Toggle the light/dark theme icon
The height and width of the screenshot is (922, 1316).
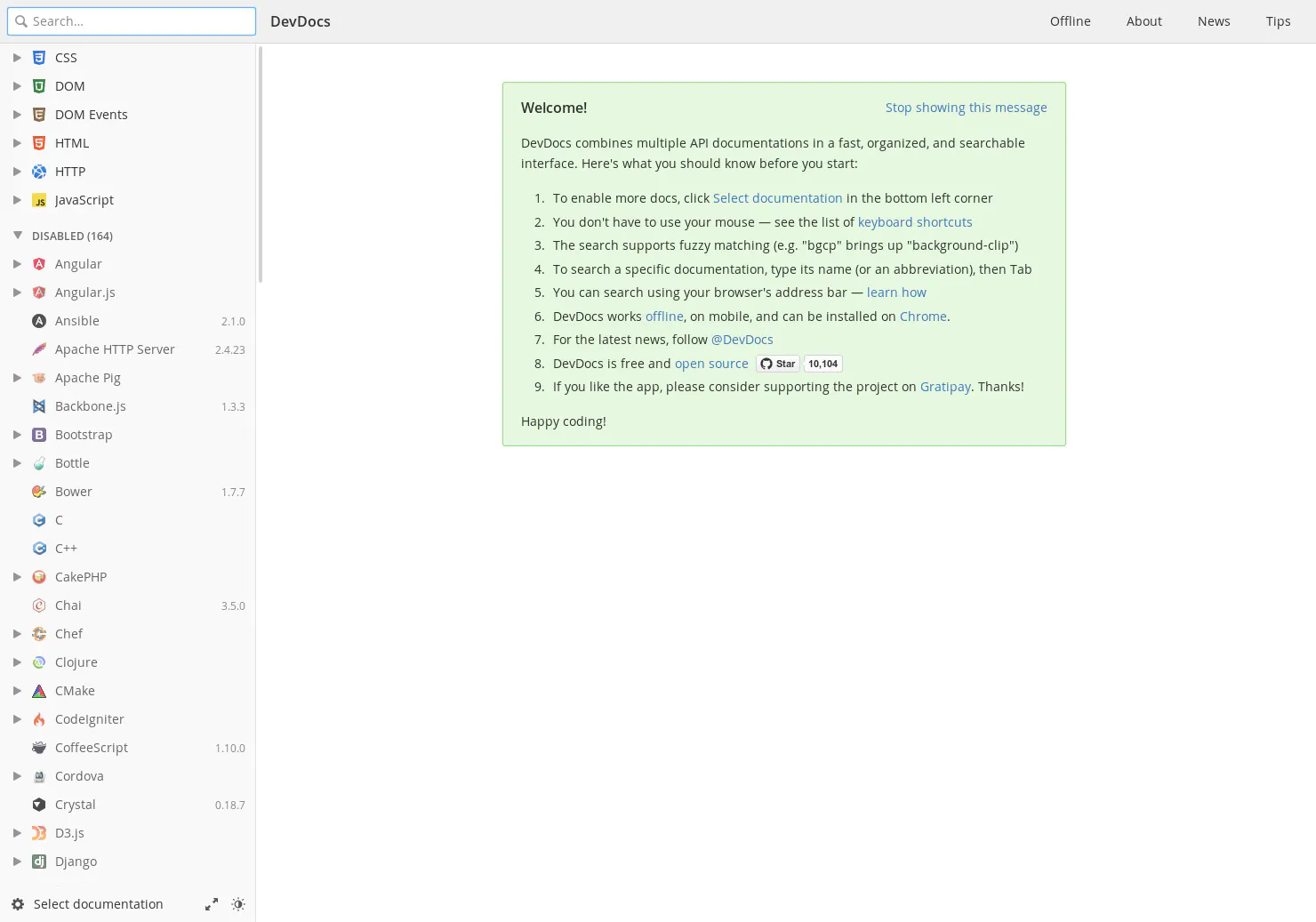(238, 904)
